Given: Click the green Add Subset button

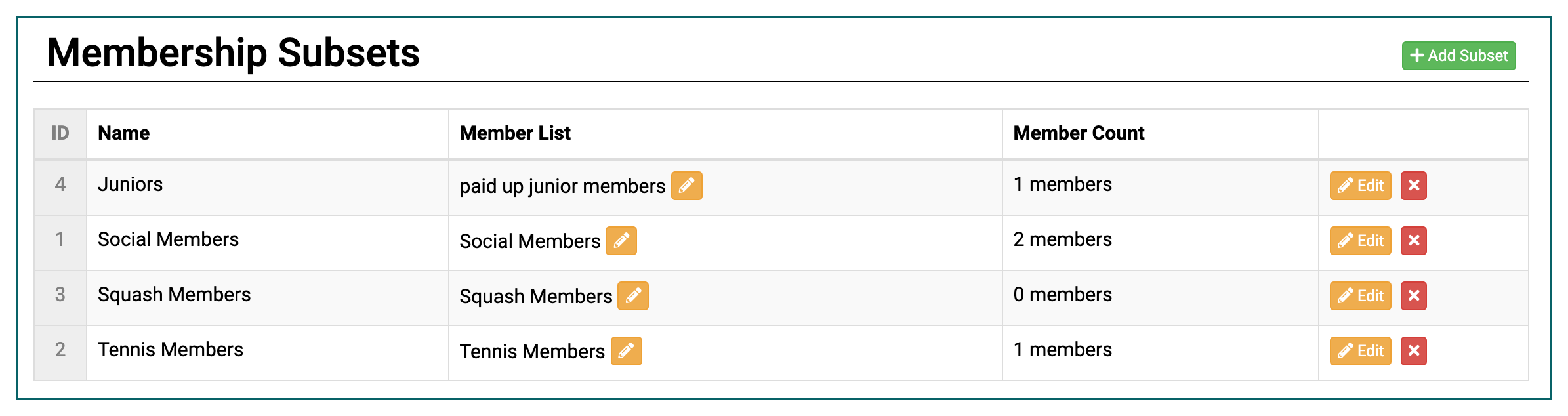Looking at the screenshot, I should pyautogui.click(x=1458, y=56).
